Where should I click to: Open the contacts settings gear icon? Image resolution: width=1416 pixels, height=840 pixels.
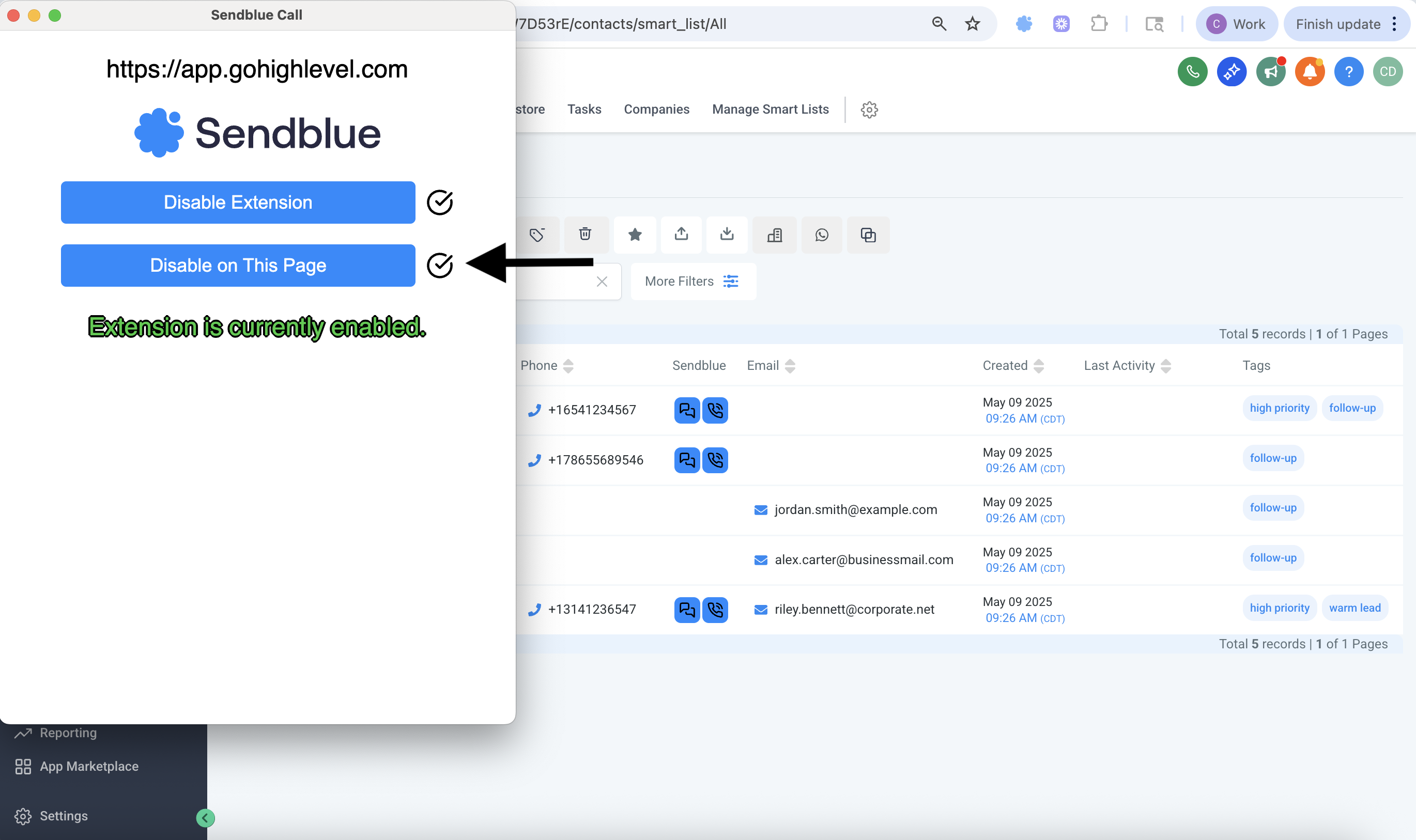point(869,110)
